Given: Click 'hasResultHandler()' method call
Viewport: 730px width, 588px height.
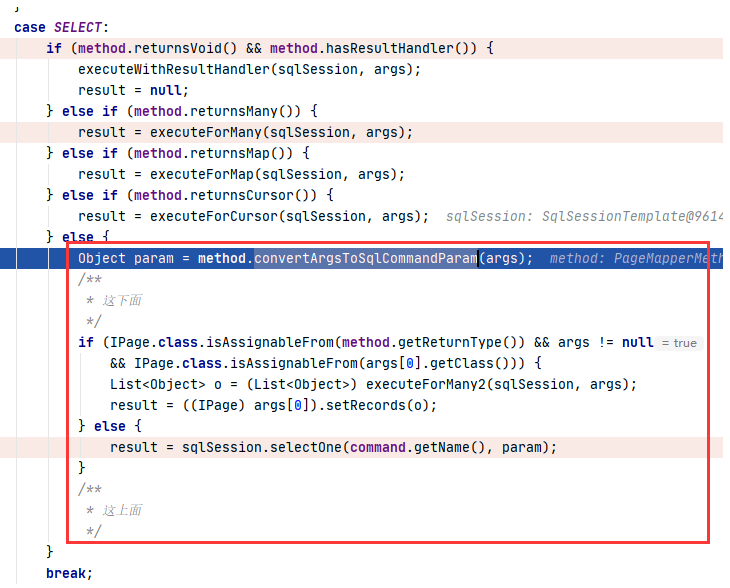Looking at the screenshot, I should point(401,48).
